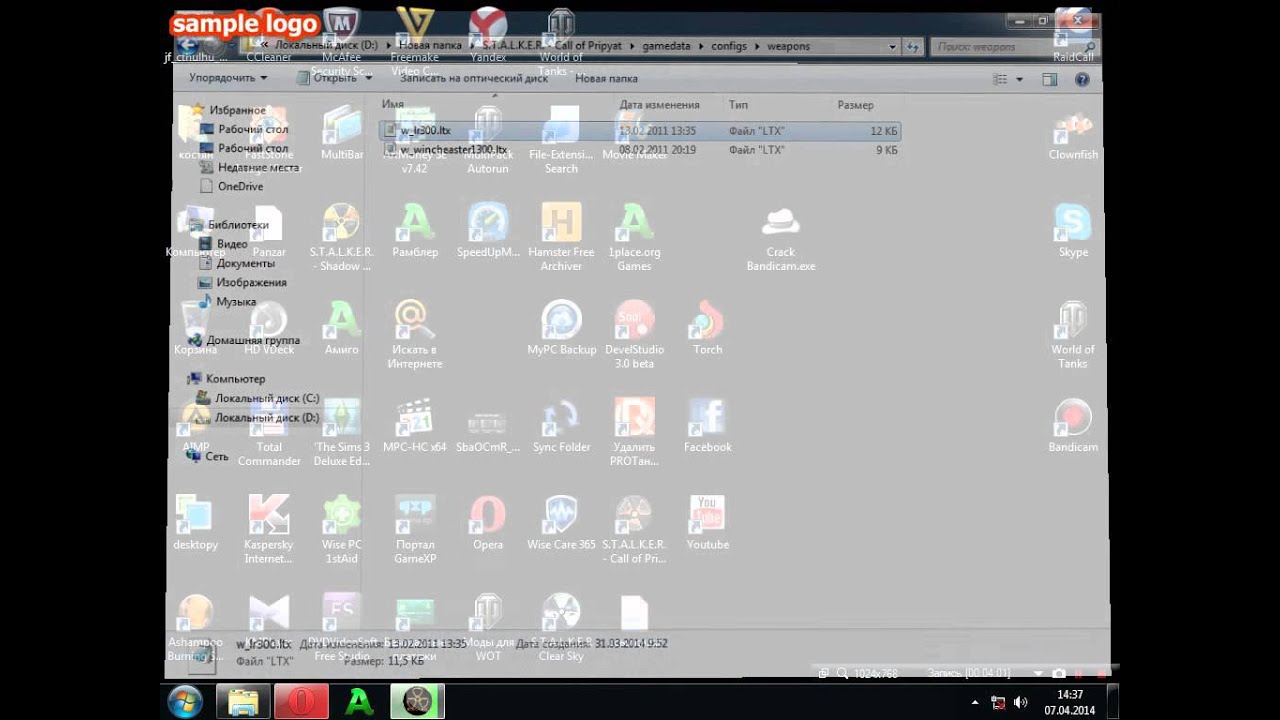
Task: Toggle the Explorer preview pane button
Action: [1050, 79]
